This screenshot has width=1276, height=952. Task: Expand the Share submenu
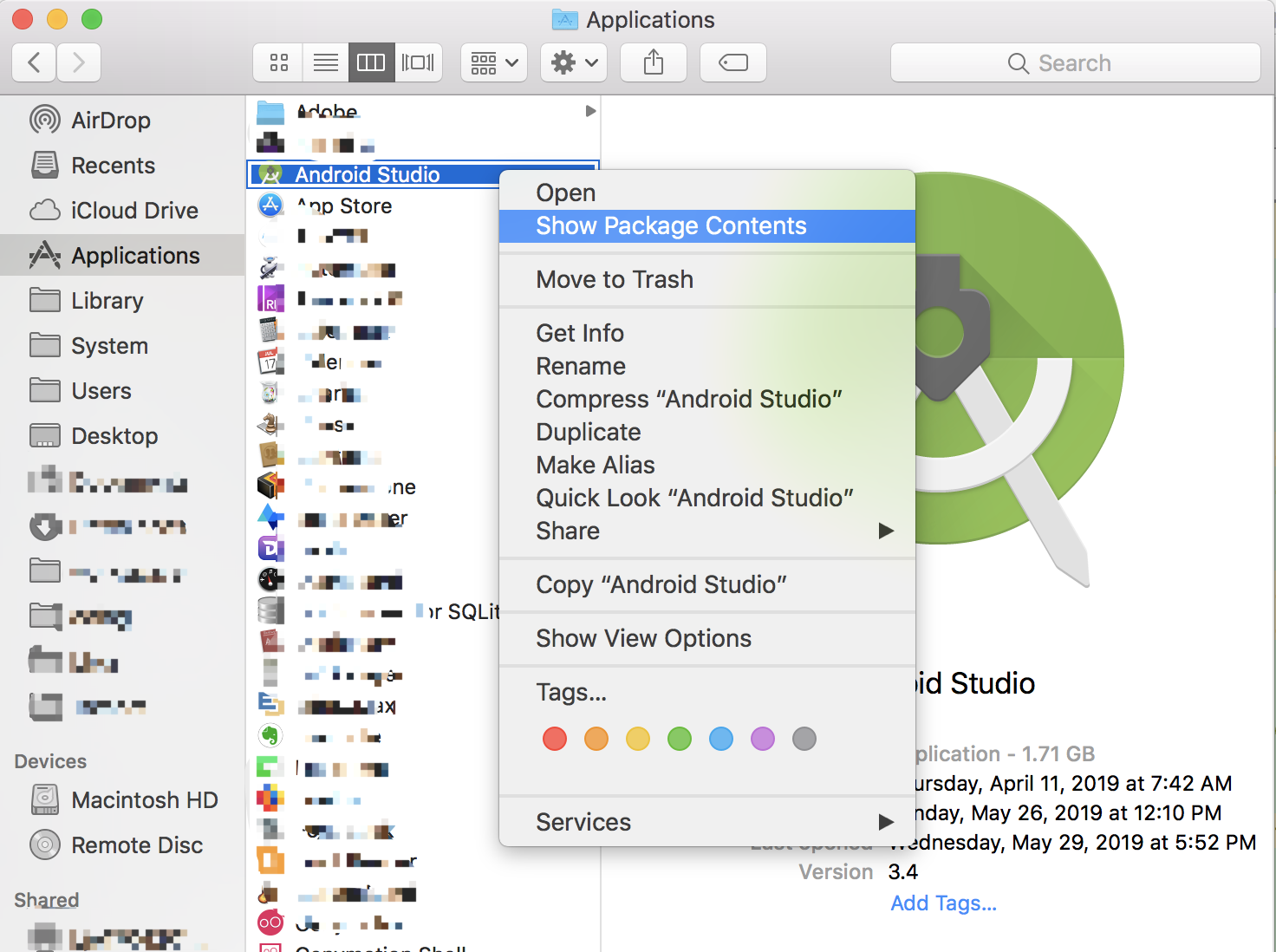click(707, 531)
